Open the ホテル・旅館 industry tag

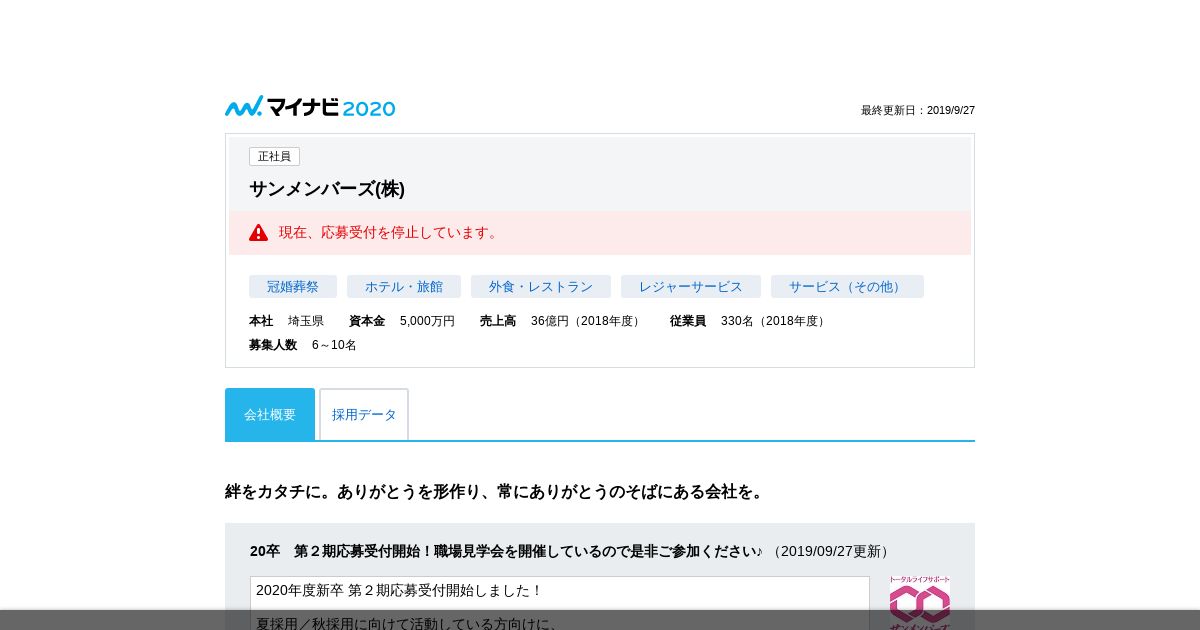(x=404, y=287)
